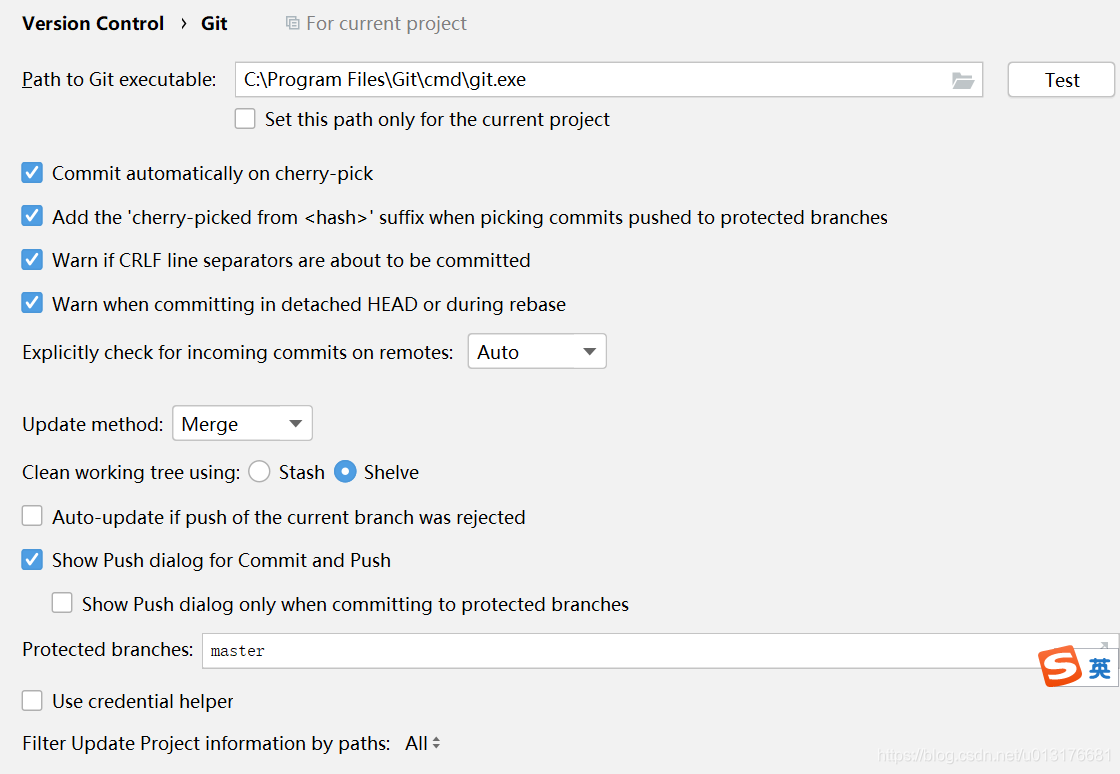Open the incoming commits Auto dropdown

point(537,352)
